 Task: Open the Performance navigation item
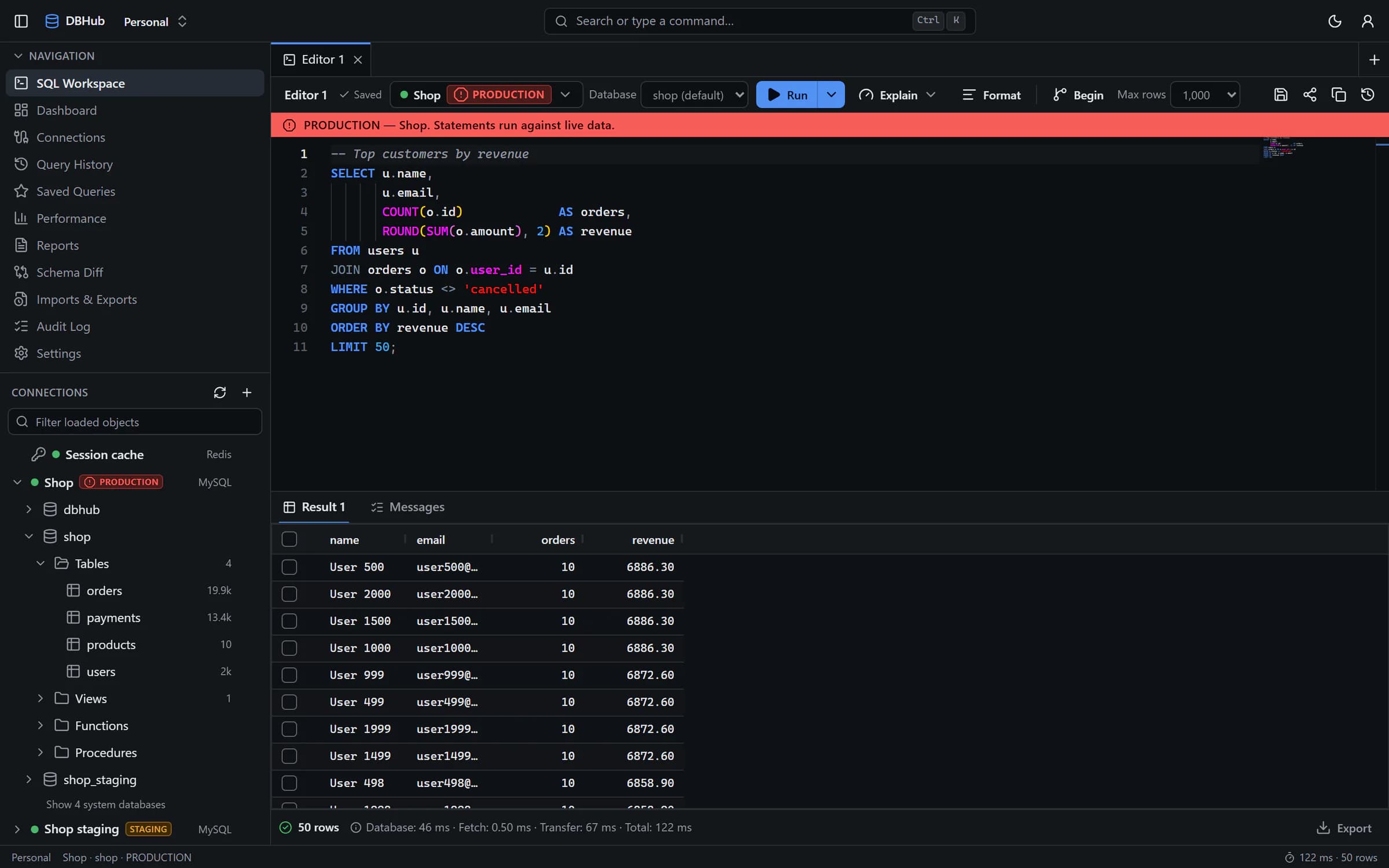click(x=135, y=218)
